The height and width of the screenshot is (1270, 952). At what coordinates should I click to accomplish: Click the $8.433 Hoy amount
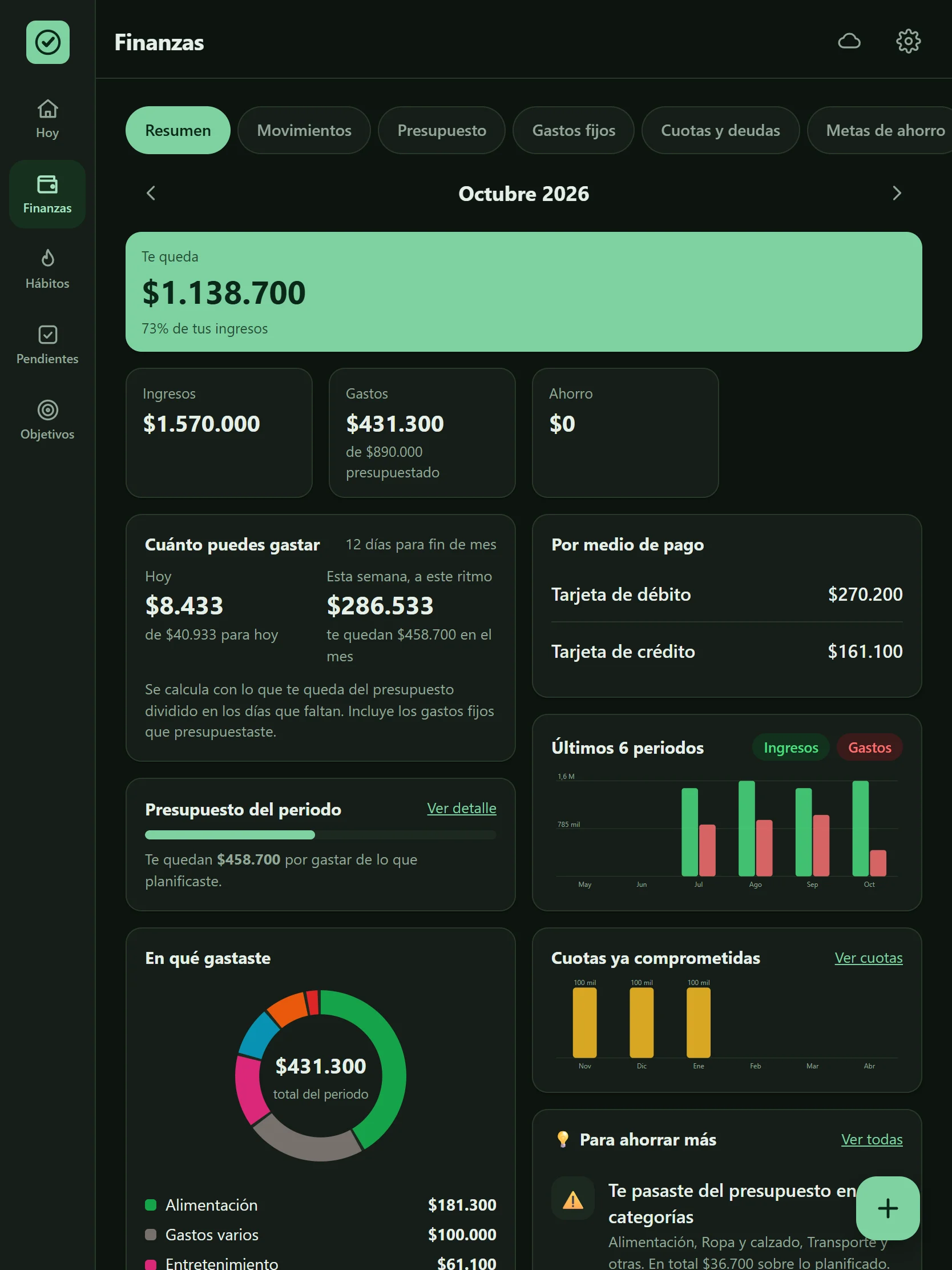click(184, 606)
